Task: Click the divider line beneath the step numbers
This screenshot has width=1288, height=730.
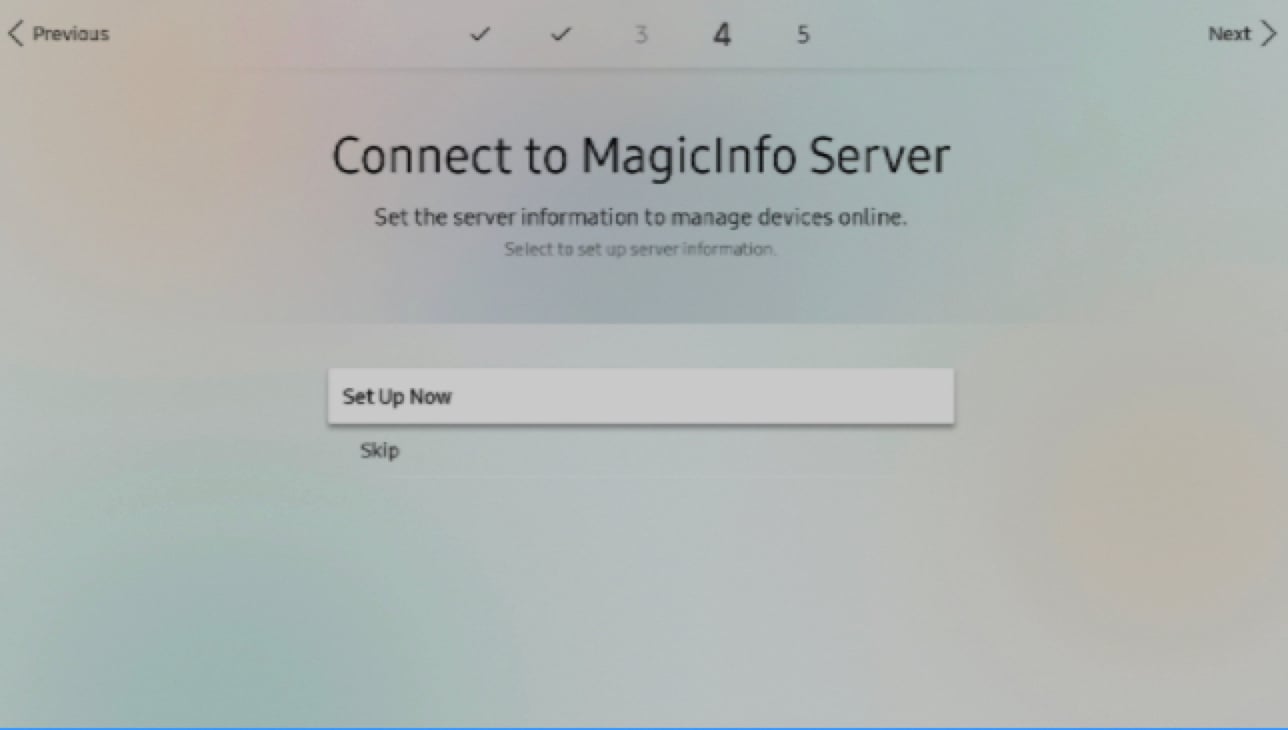Action: [x=644, y=68]
